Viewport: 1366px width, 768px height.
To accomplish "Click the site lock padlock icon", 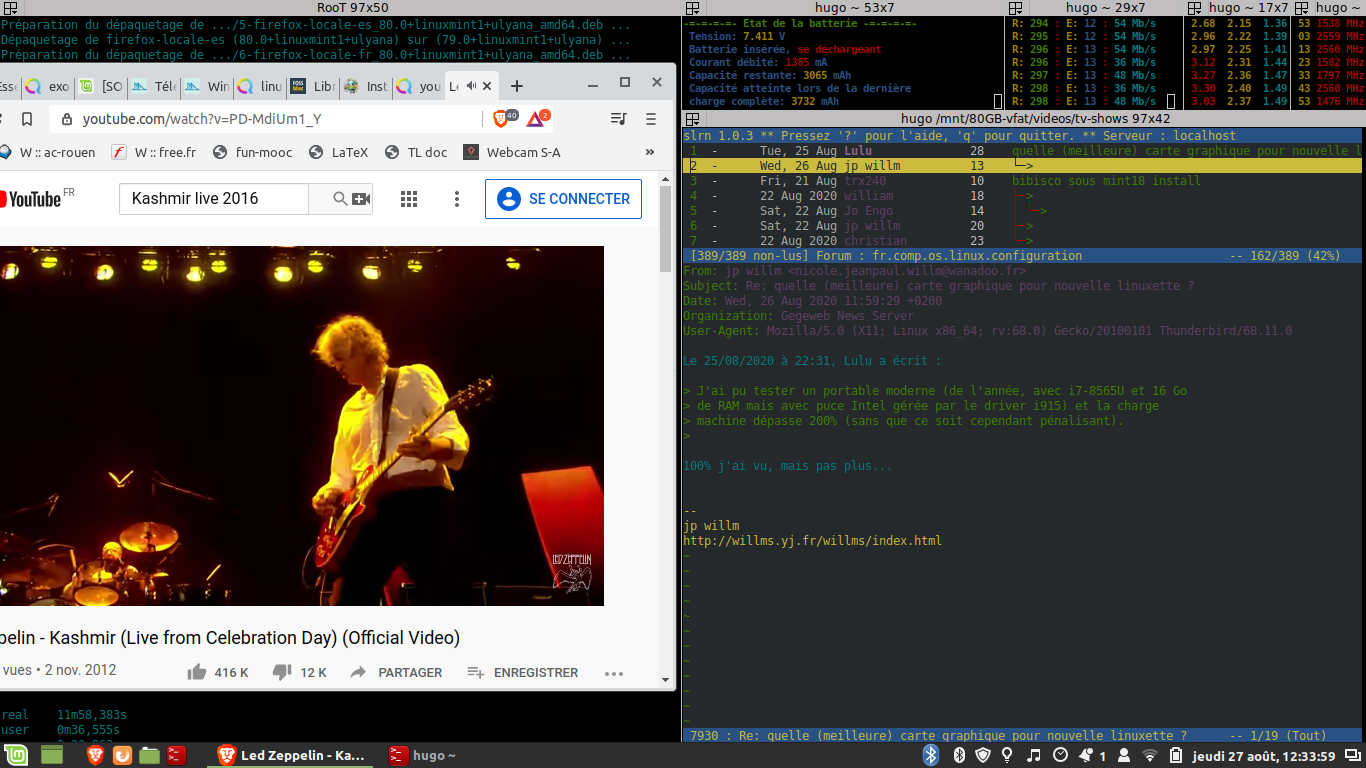I will (x=67, y=119).
